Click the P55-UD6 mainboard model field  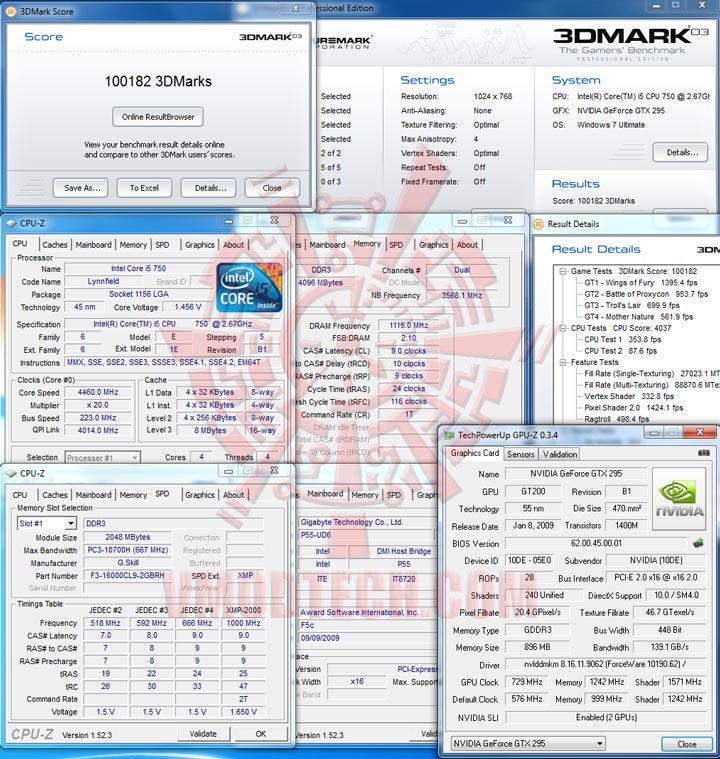tap(366, 535)
